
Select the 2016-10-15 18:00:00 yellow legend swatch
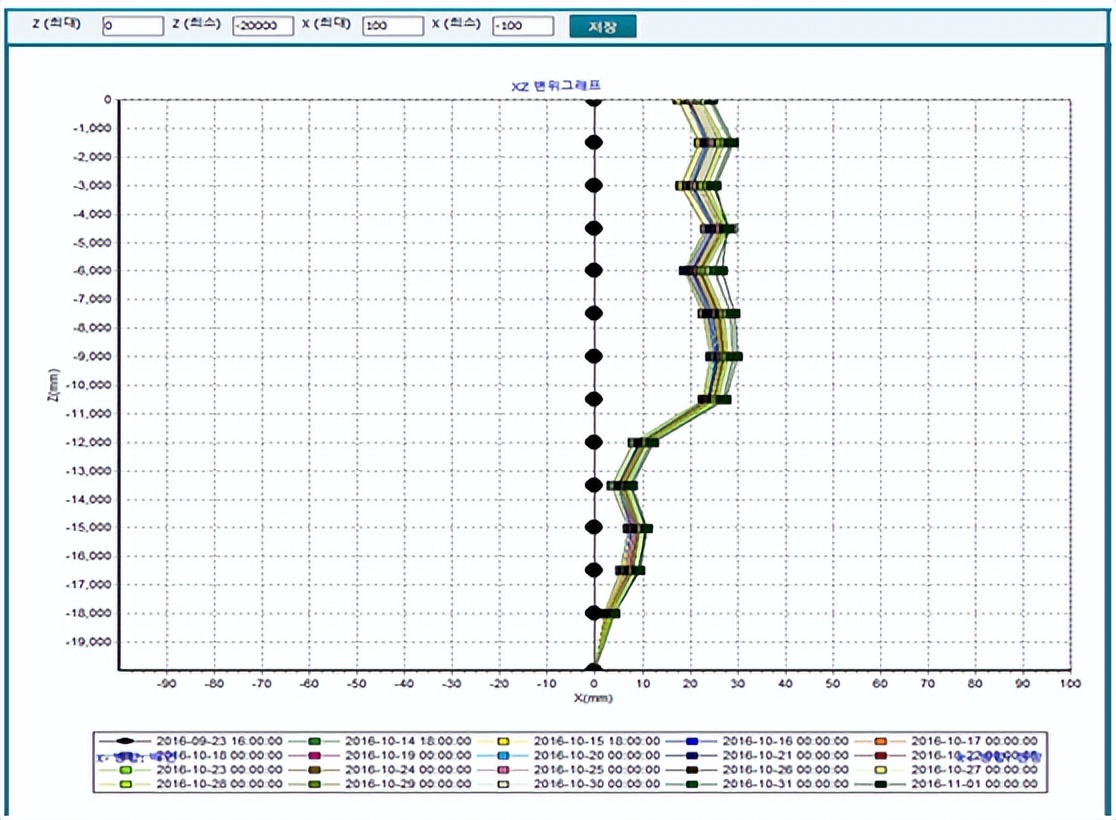coord(503,741)
